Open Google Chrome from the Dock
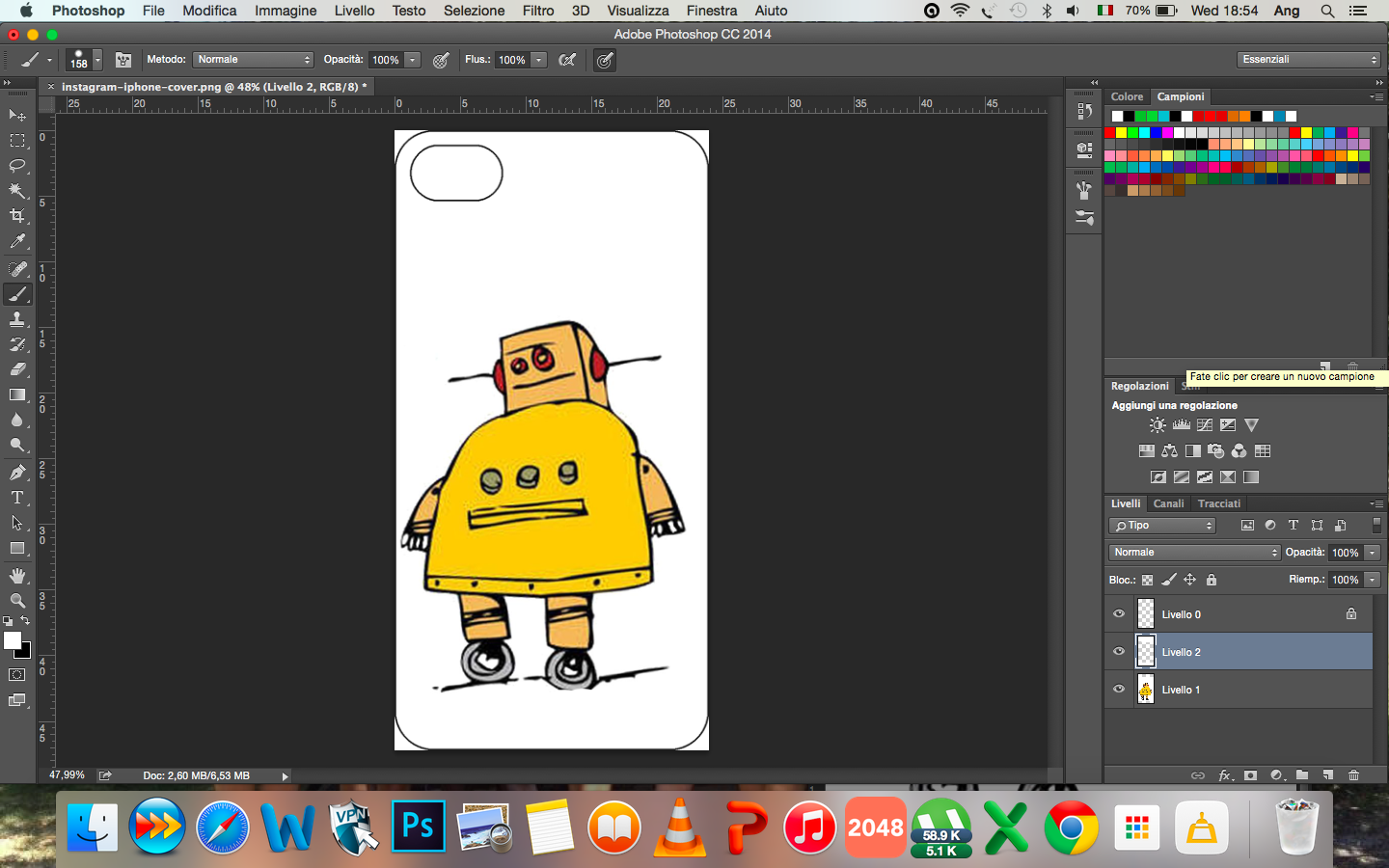1389x868 pixels. click(1071, 827)
